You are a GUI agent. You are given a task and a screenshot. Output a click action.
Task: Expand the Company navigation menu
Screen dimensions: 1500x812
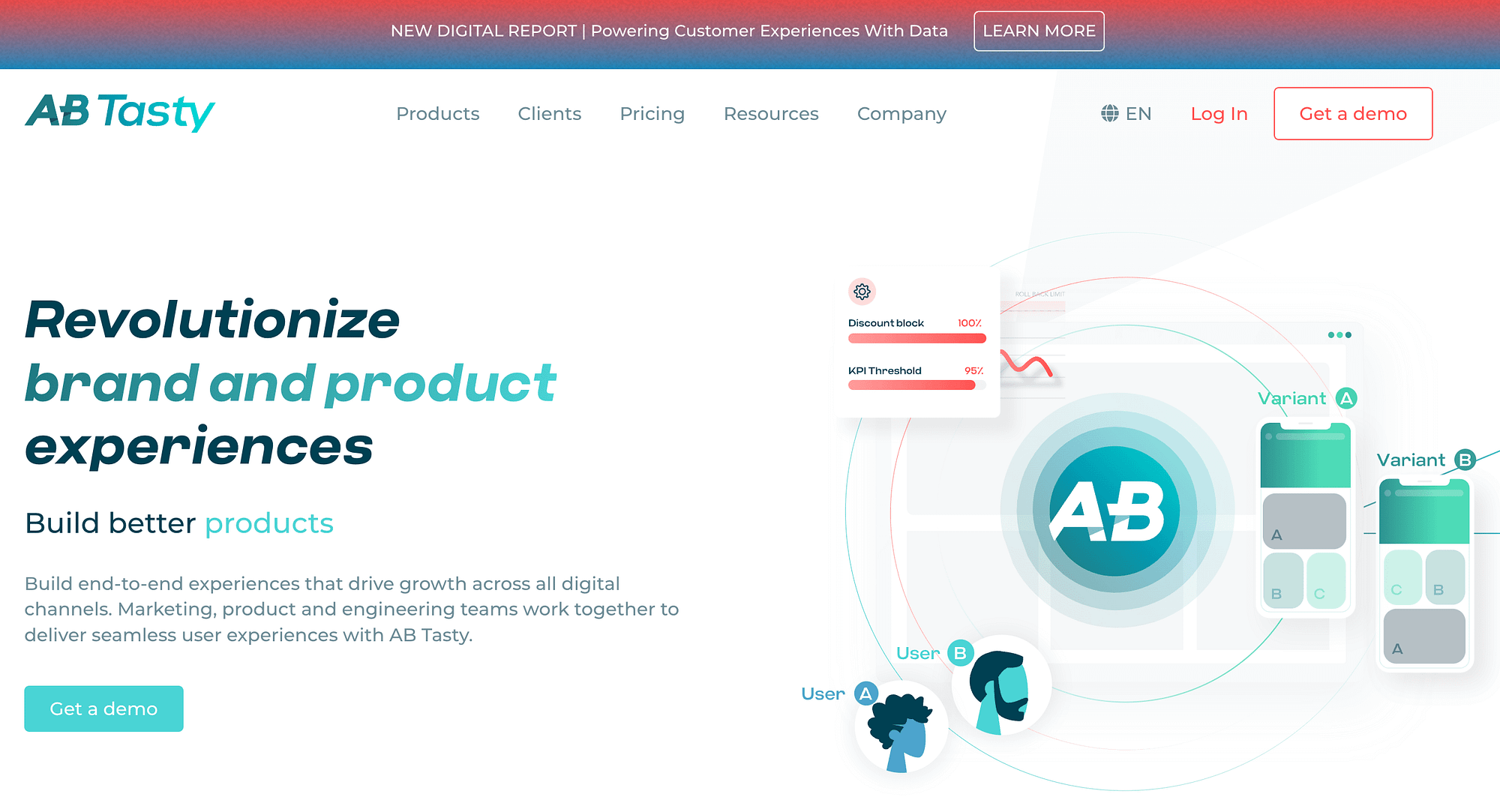pos(901,113)
